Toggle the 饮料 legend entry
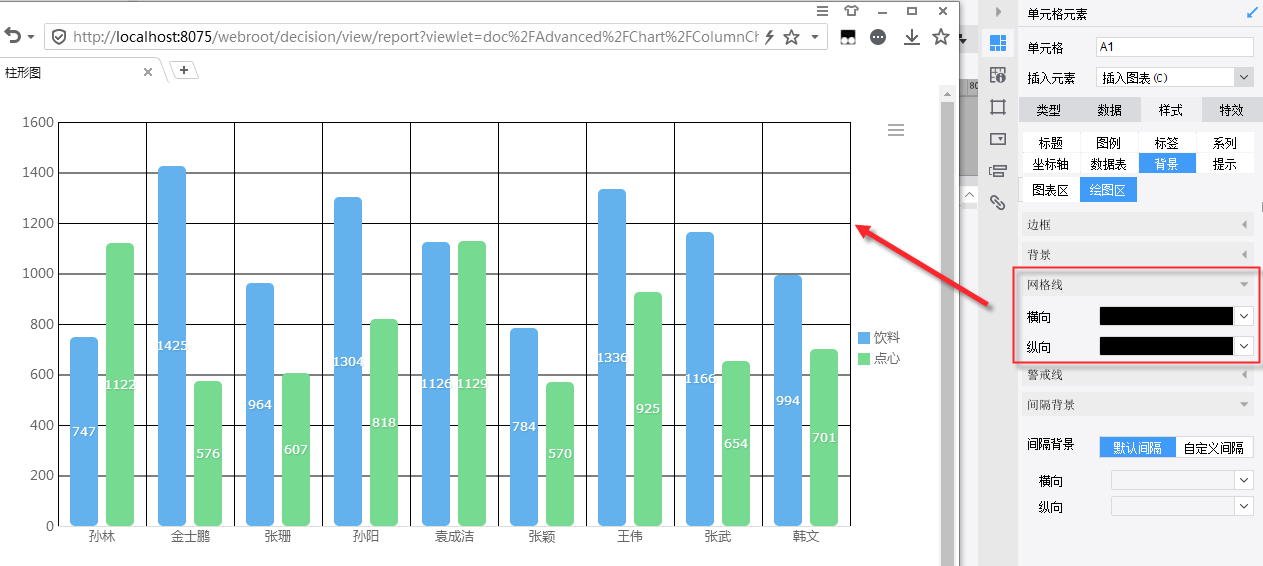 pyautogui.click(x=879, y=338)
